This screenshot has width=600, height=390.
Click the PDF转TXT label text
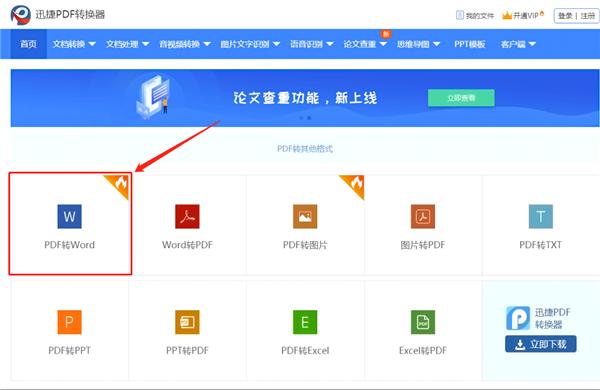point(540,245)
